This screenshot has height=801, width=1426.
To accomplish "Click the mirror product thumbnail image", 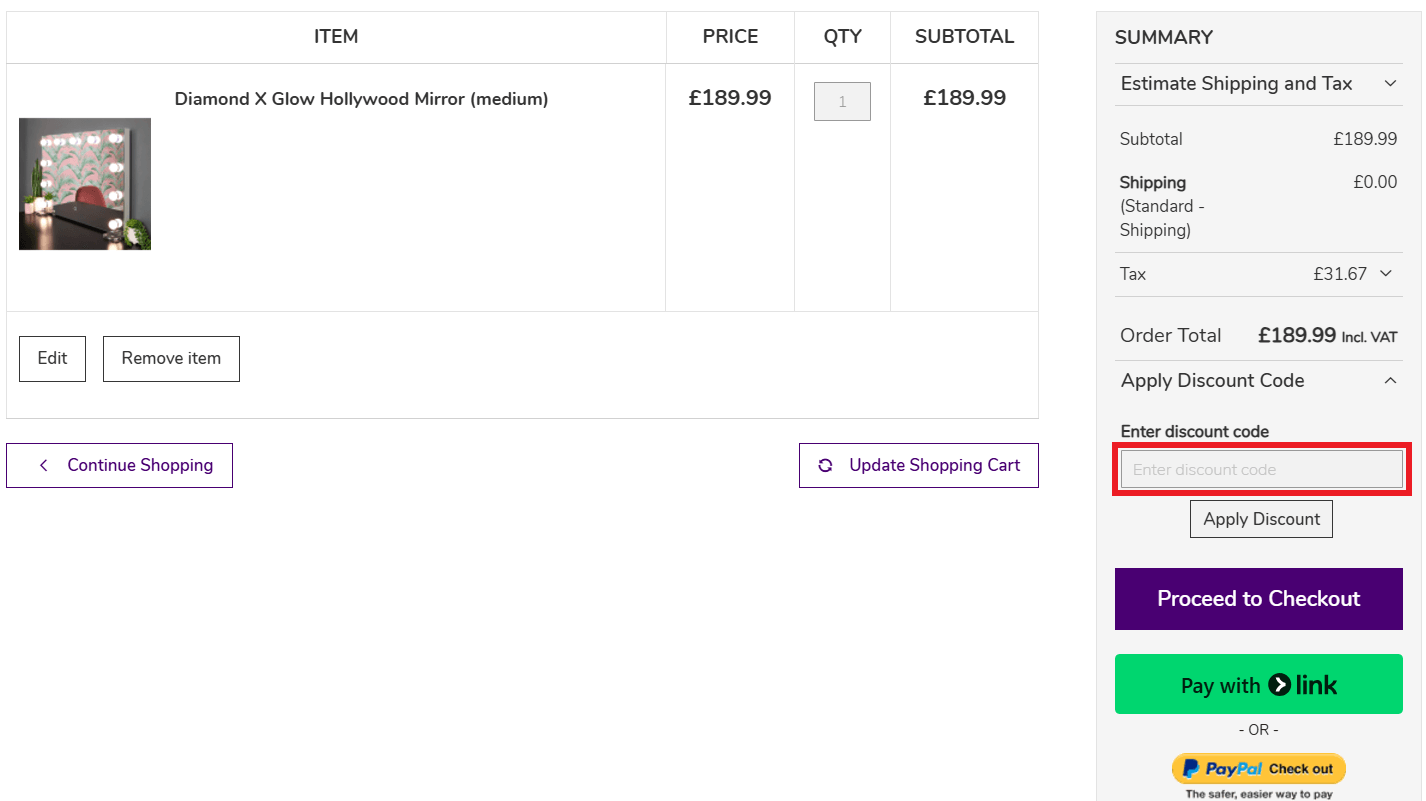I will point(85,184).
